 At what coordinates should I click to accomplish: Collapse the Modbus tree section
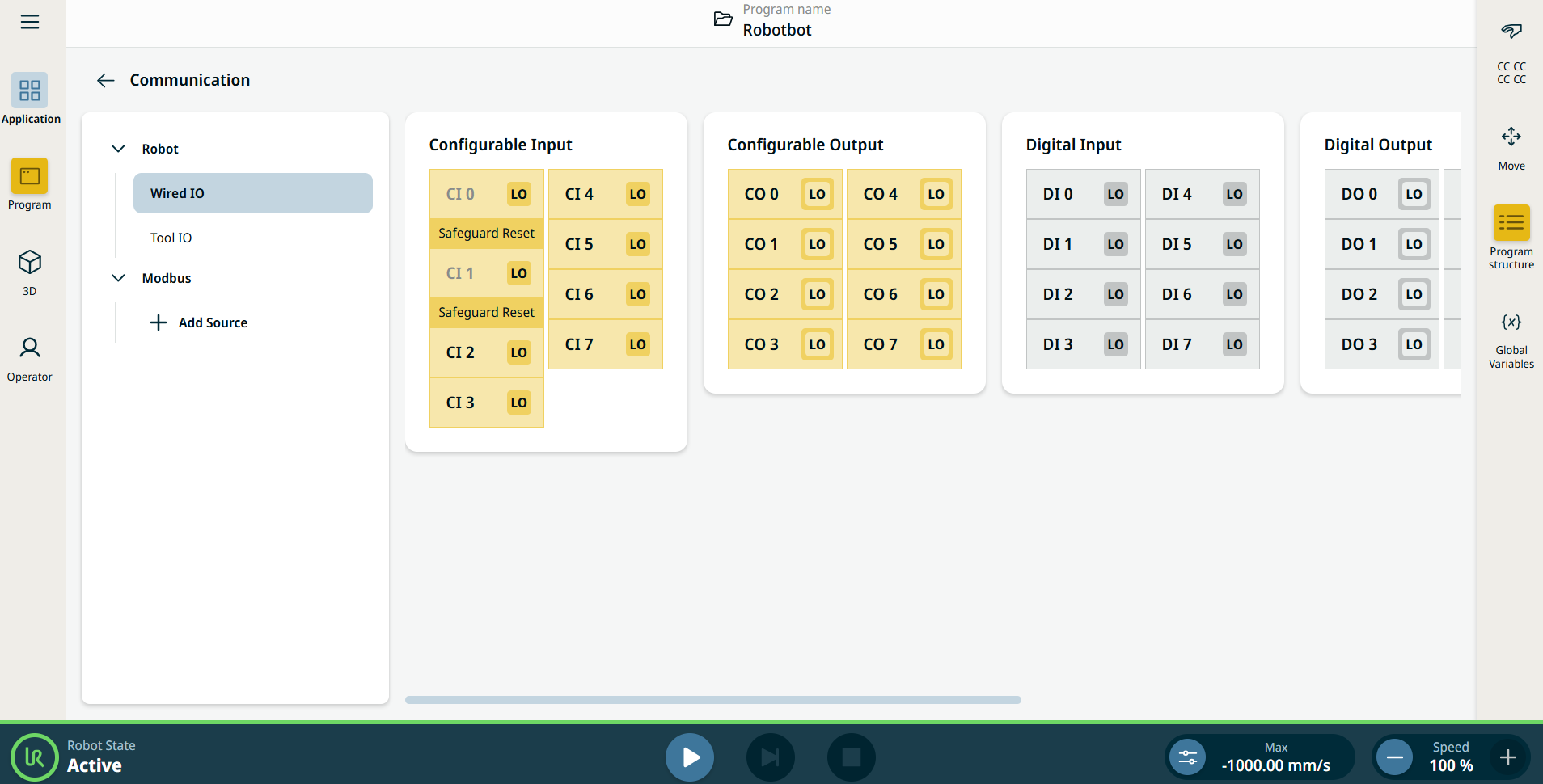tap(118, 278)
